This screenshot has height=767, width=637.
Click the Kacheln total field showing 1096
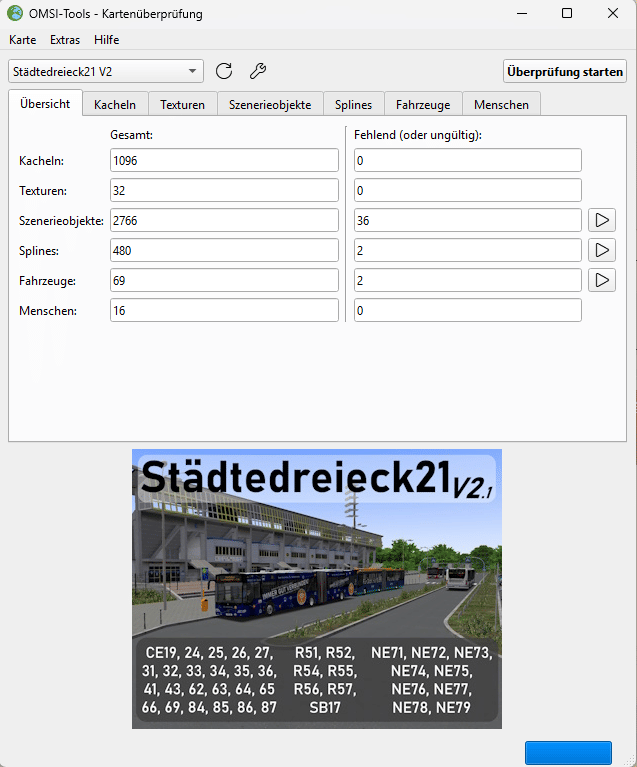click(225, 160)
